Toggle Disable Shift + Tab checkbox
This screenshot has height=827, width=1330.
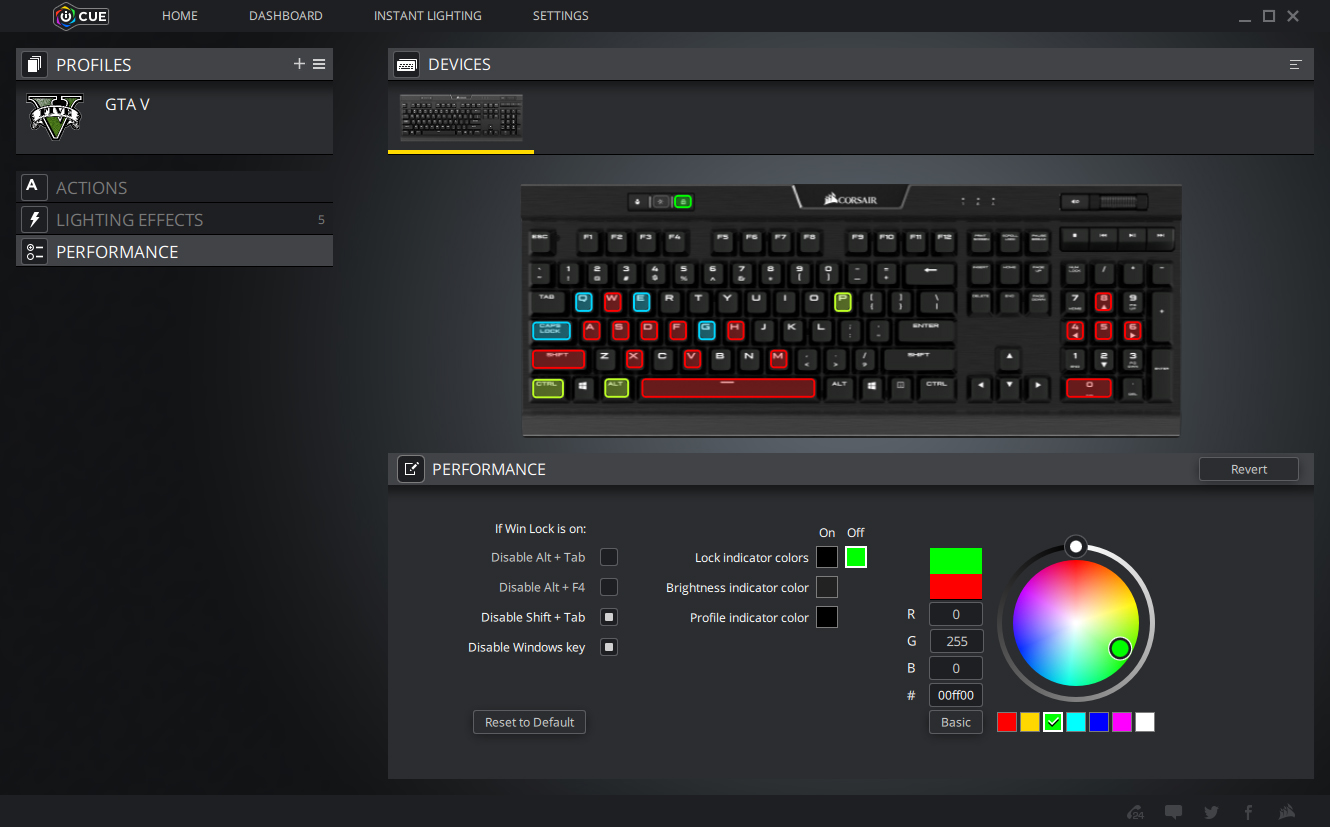(x=608, y=617)
